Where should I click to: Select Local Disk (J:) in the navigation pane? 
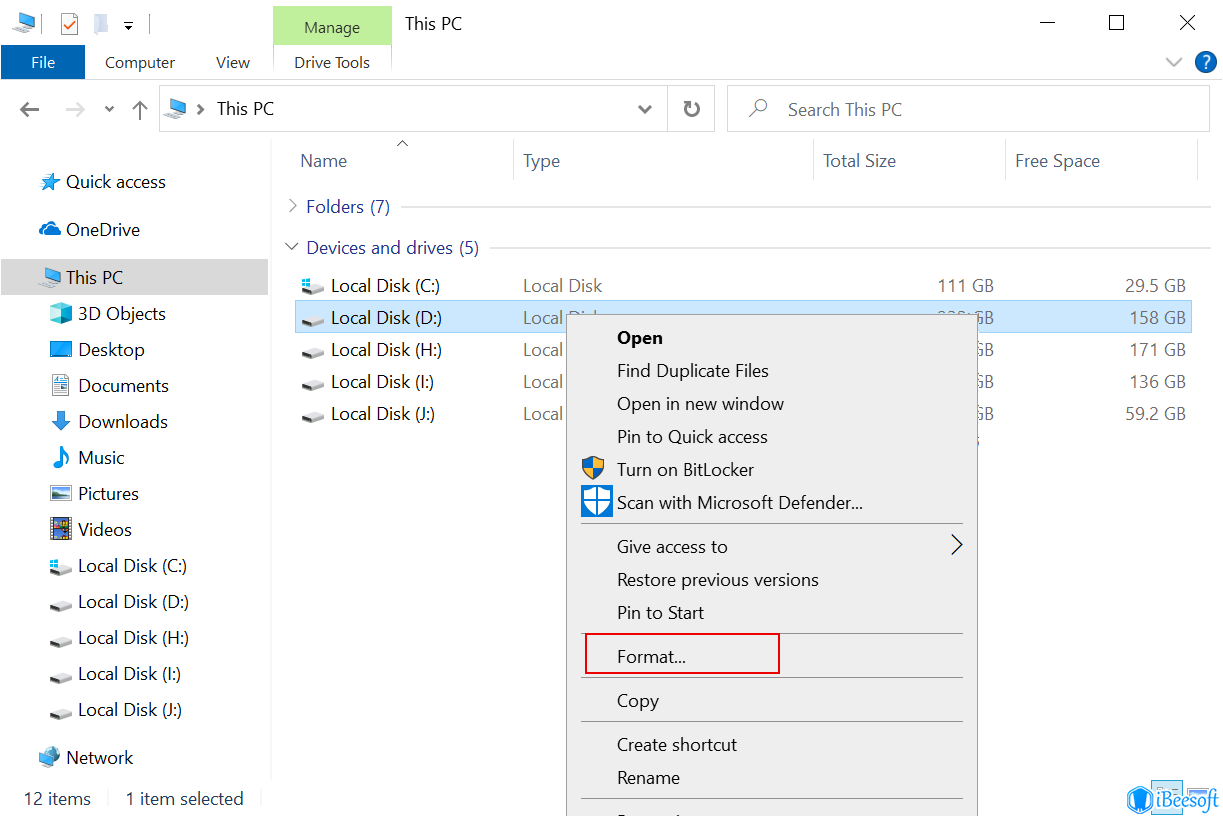click(130, 709)
